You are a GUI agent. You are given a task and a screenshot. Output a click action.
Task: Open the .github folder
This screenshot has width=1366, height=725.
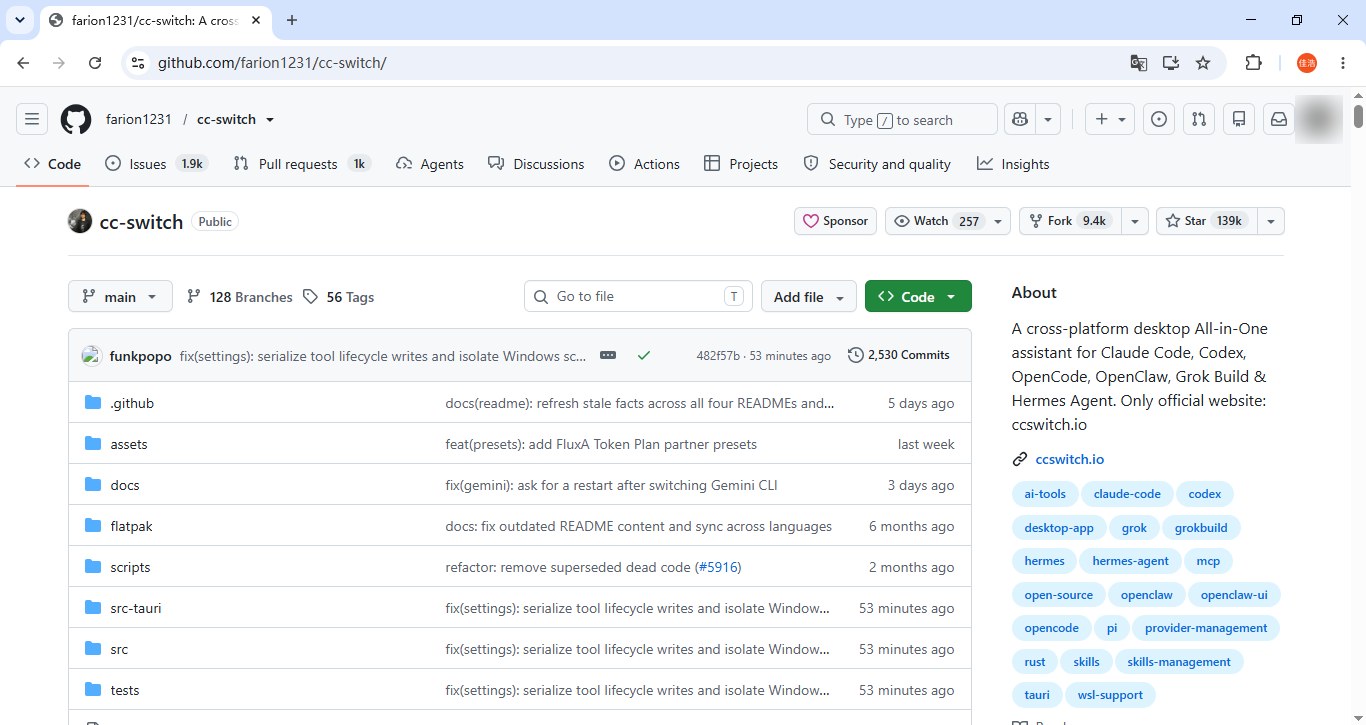132,403
